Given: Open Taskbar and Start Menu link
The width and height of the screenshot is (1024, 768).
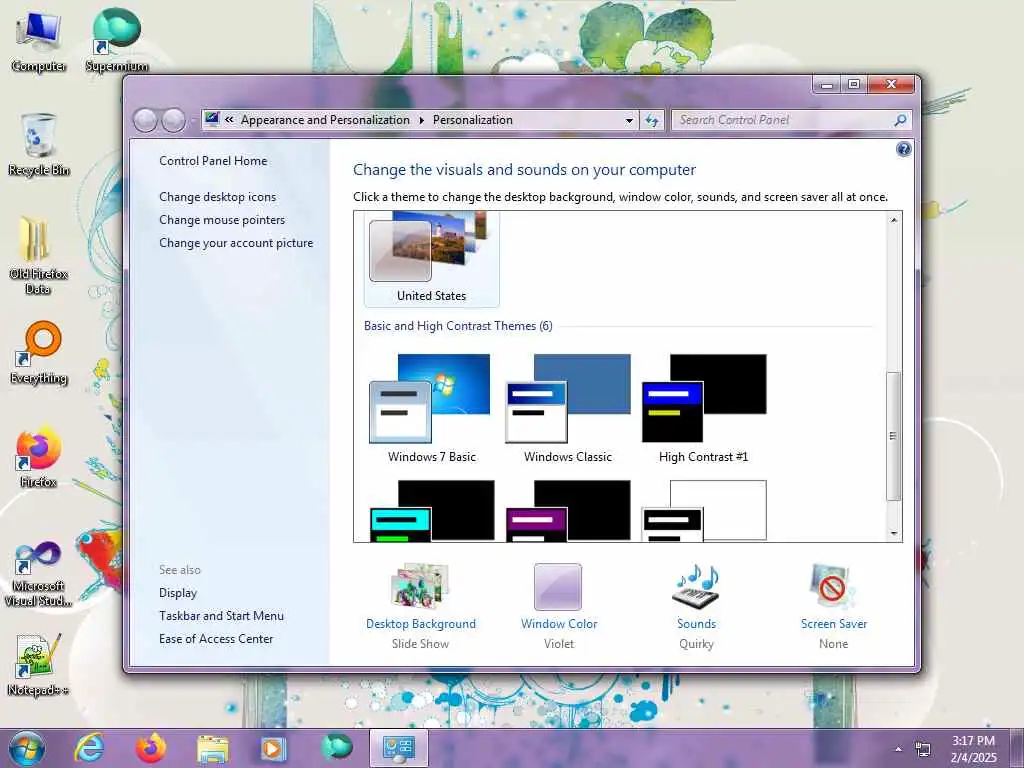Looking at the screenshot, I should [221, 616].
